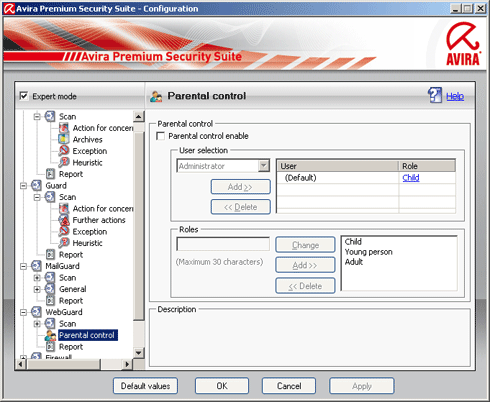Select General under MailGuard

click(73, 289)
